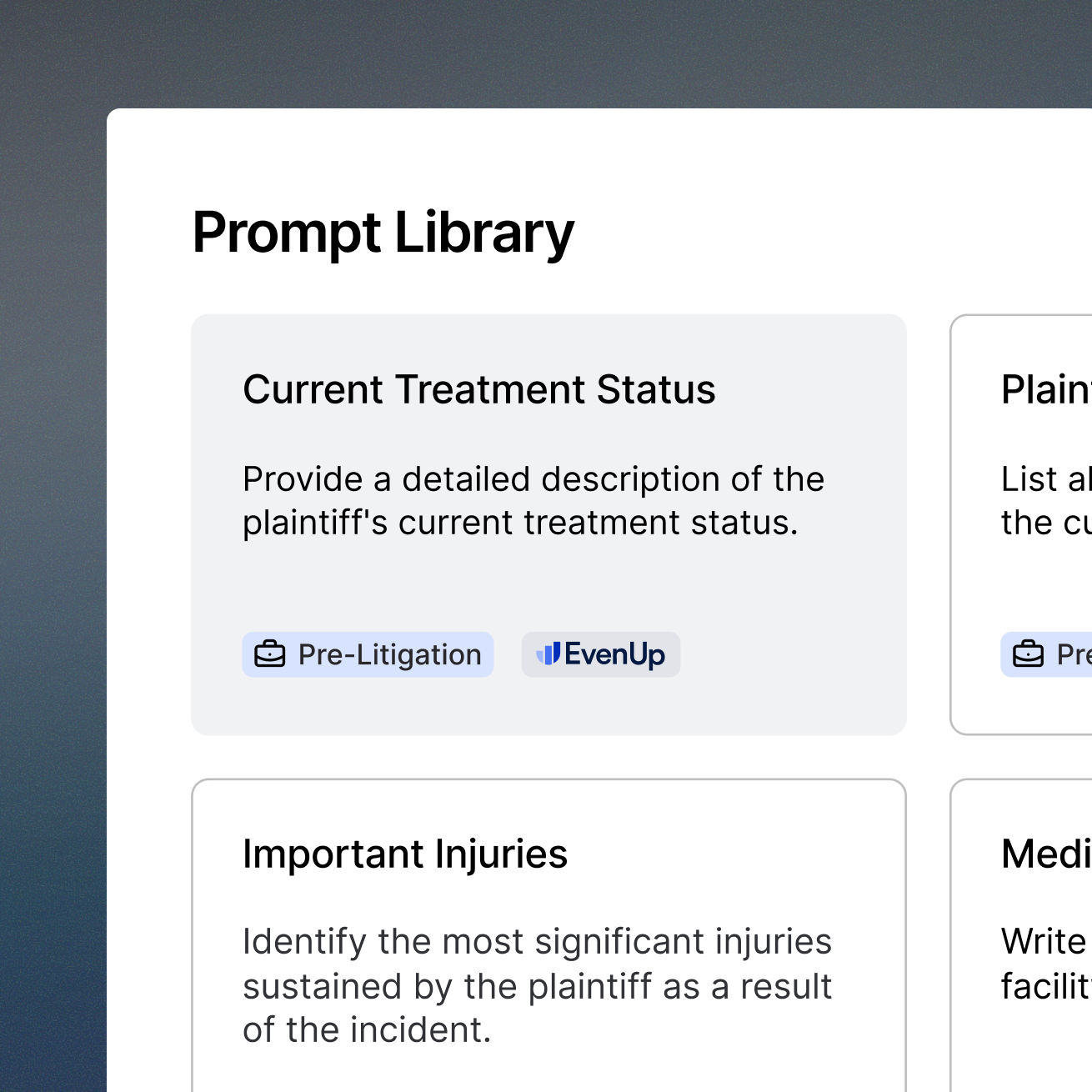This screenshot has height=1092, width=1092.
Task: Click the briefcase icon on the Plaintiff card
Action: (1028, 654)
